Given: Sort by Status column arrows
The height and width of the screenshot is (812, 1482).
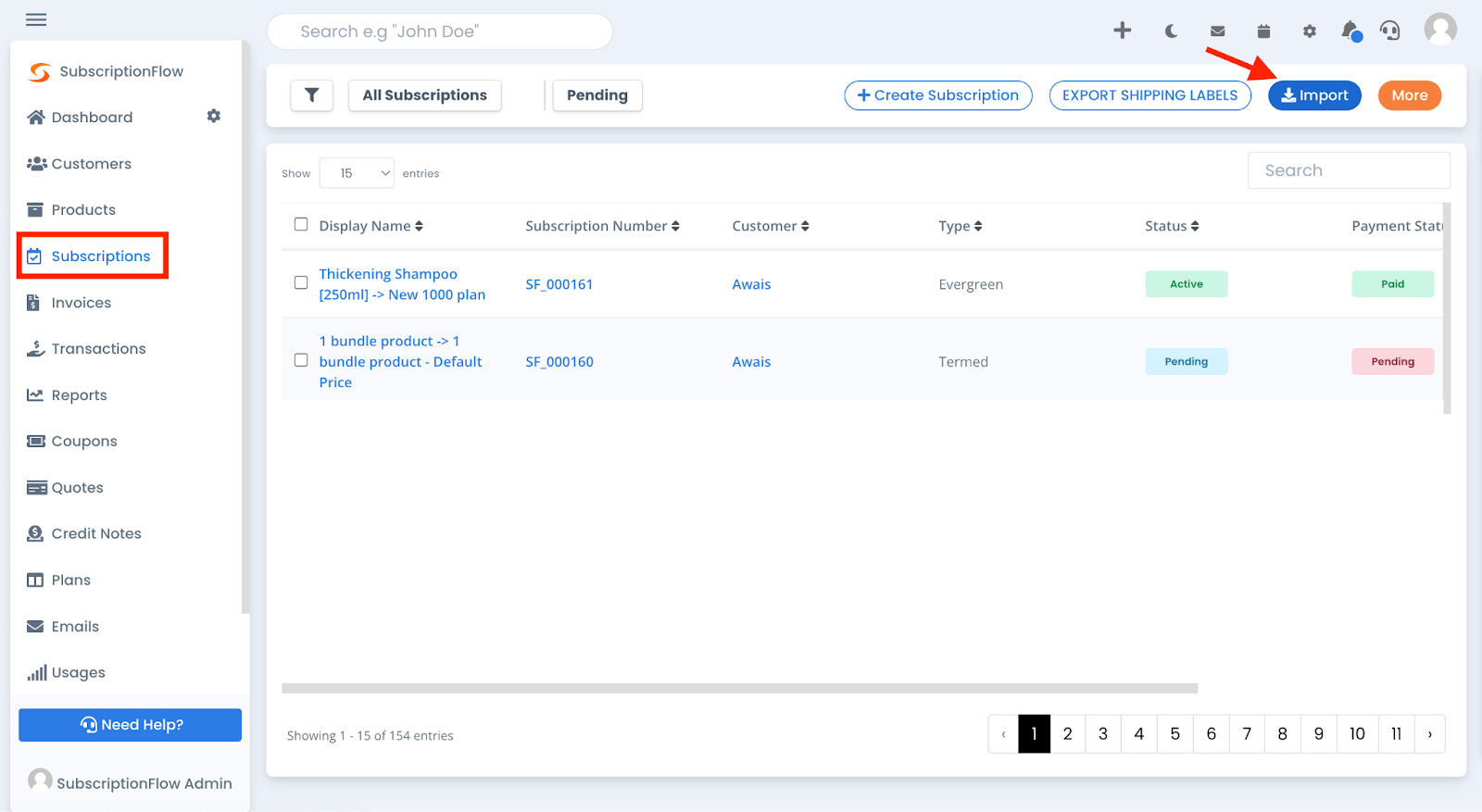Looking at the screenshot, I should pos(1195,226).
